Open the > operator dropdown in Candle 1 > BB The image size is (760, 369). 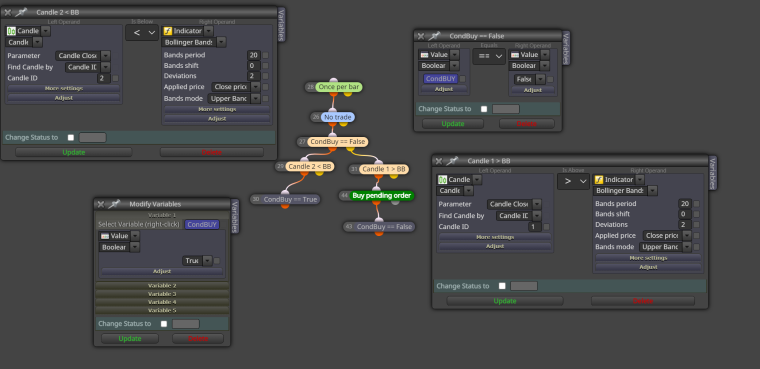click(573, 181)
